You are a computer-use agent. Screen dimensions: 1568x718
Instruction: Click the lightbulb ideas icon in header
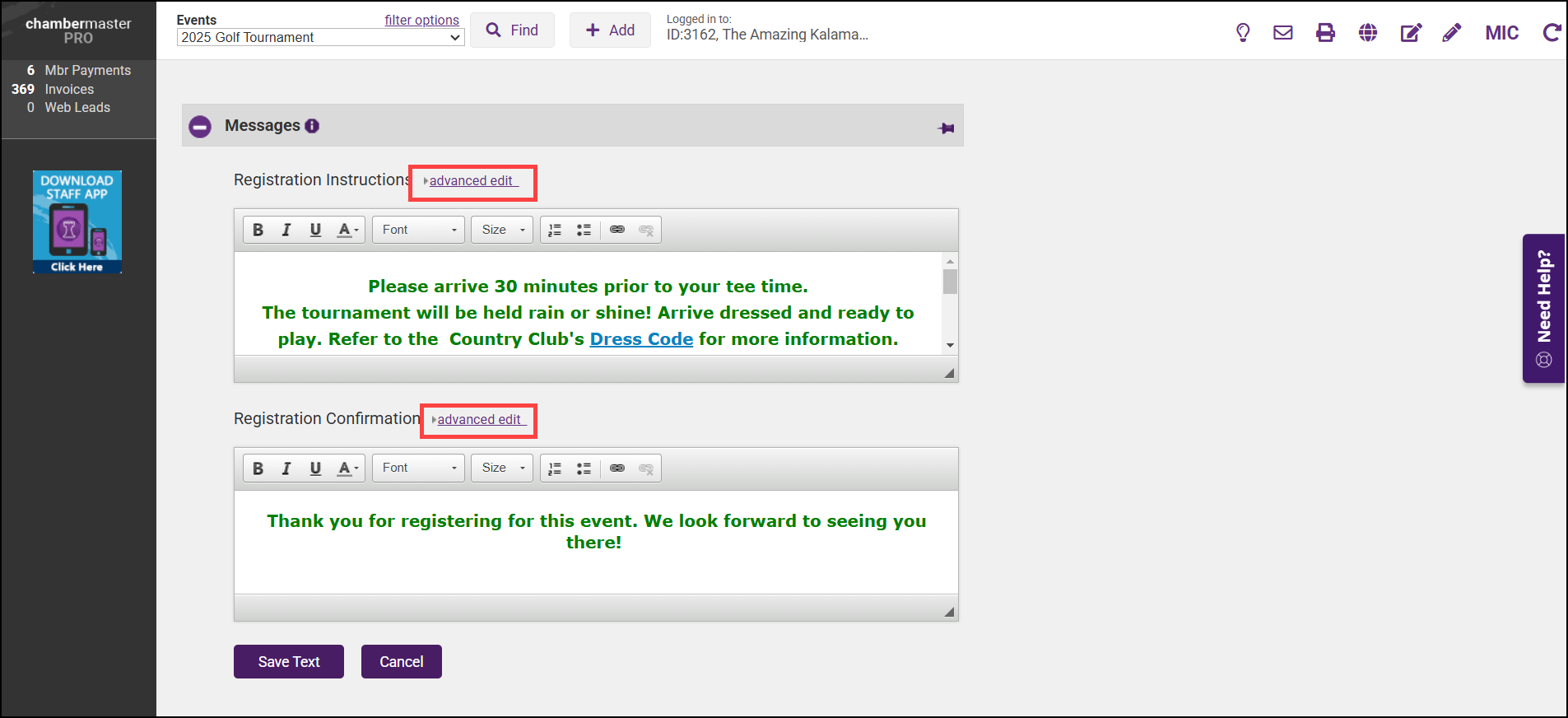1243,33
